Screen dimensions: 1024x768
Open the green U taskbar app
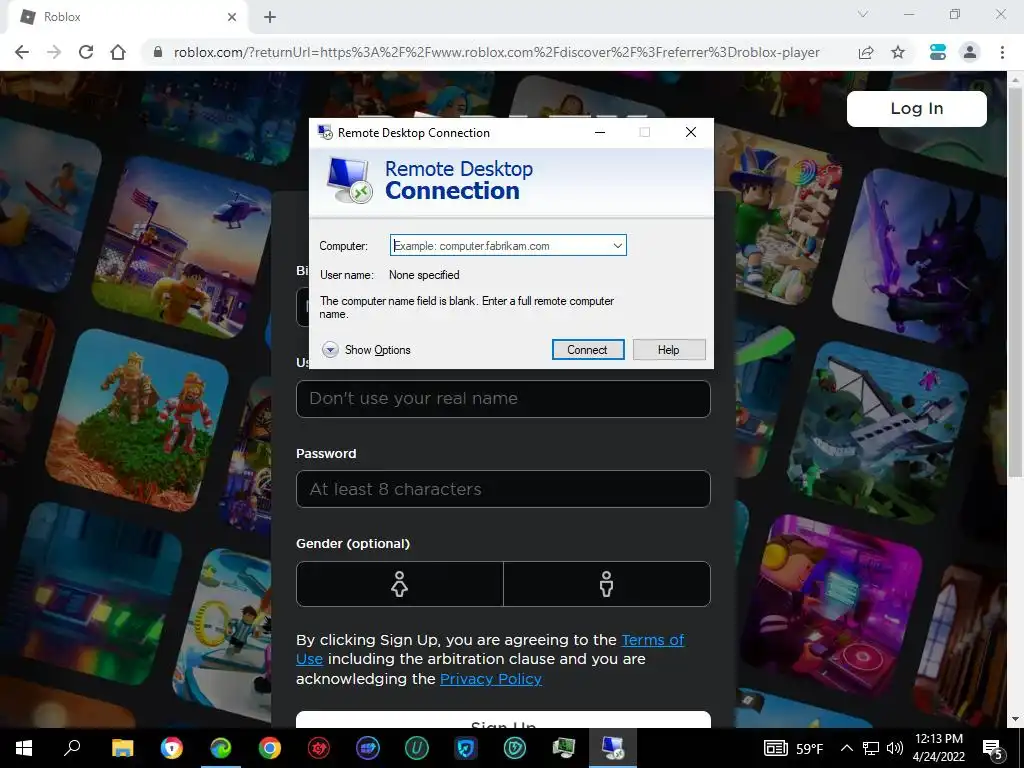pos(417,748)
